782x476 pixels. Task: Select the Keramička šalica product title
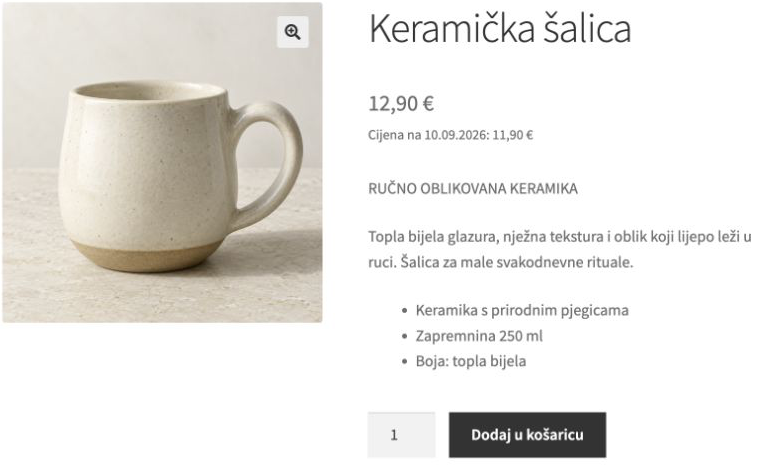[x=500, y=29]
